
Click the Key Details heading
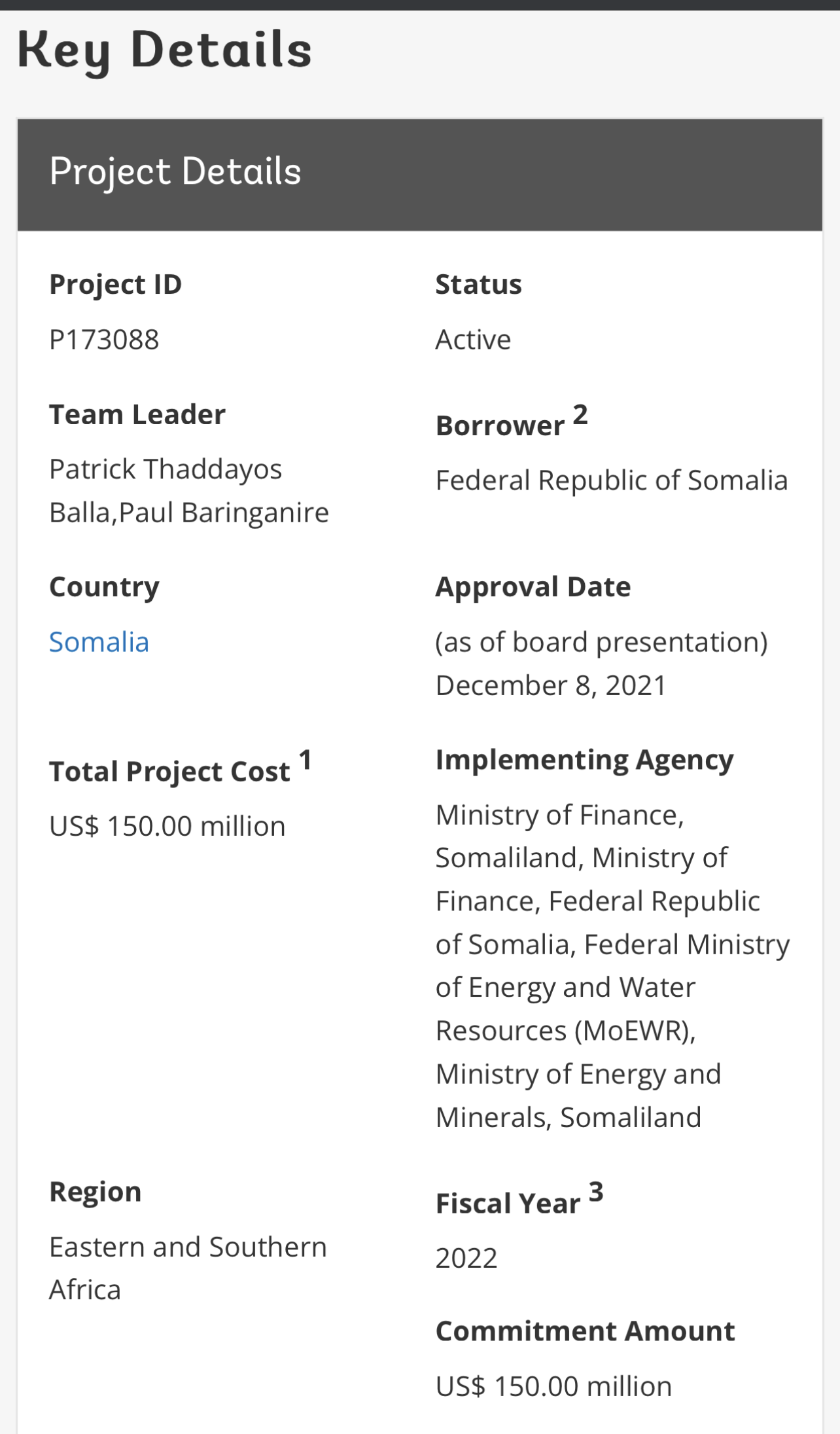coord(164,51)
